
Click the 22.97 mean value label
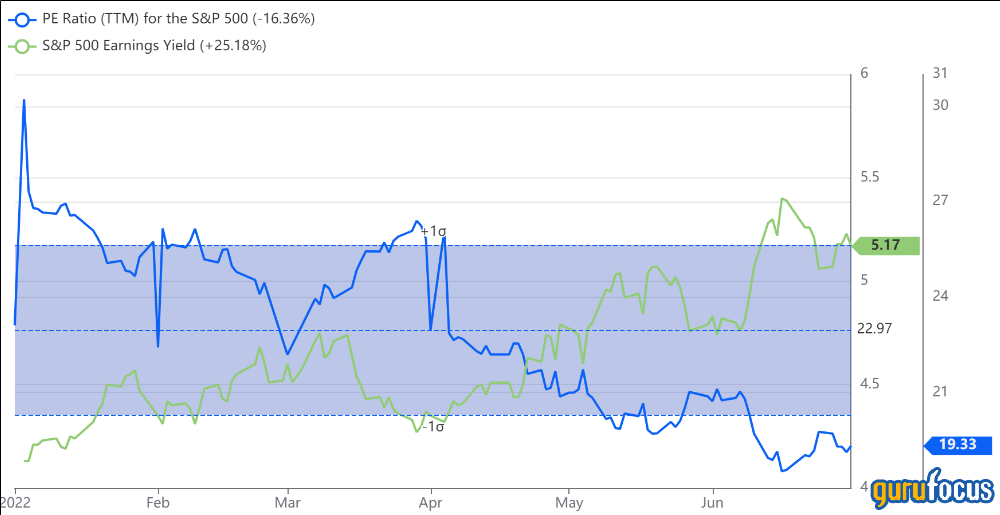874,328
